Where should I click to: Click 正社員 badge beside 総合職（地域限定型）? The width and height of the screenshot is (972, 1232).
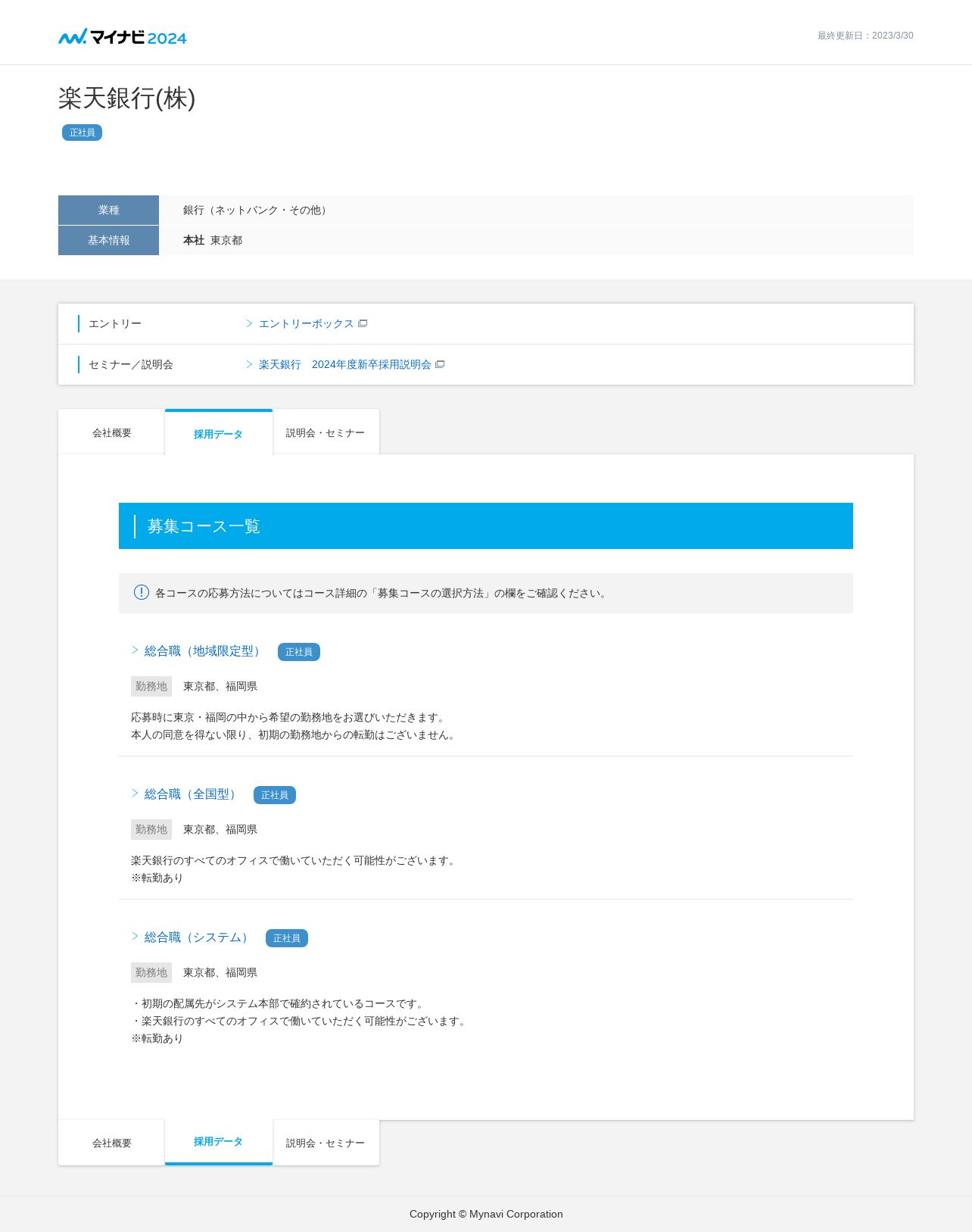coord(299,652)
